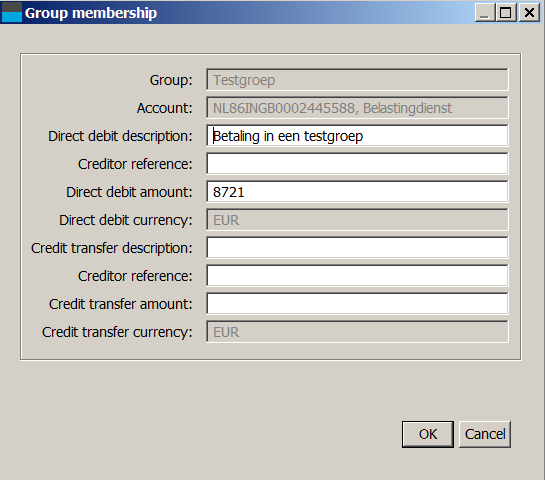This screenshot has height=480, width=545.
Task: Confirm the dialog with OK
Action: point(428,434)
